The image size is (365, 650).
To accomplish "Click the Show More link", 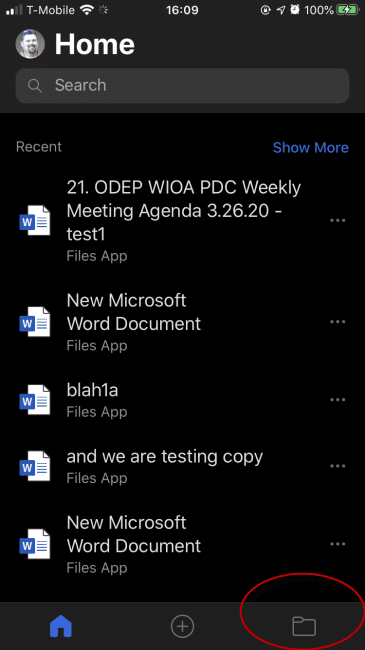I will click(311, 148).
